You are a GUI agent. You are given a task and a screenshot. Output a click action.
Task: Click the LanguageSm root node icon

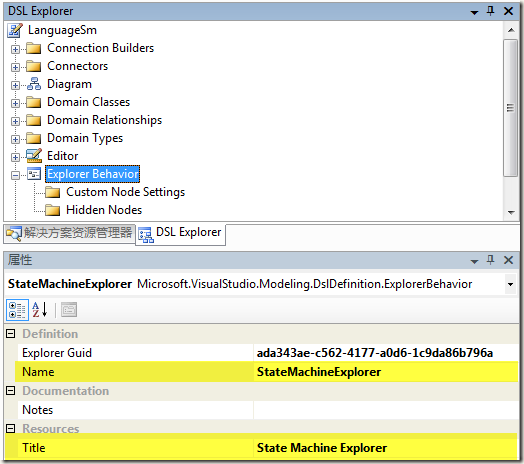point(15,30)
